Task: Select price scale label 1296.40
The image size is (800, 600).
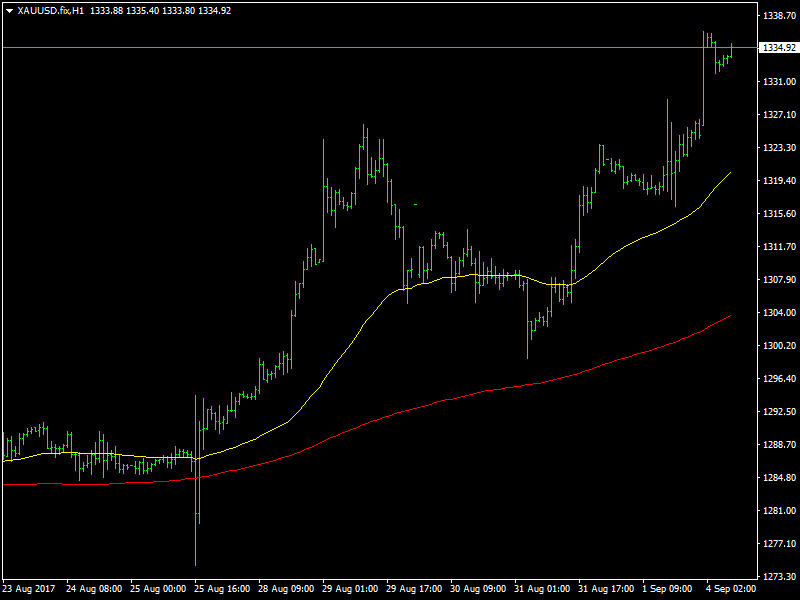Action: (x=779, y=379)
